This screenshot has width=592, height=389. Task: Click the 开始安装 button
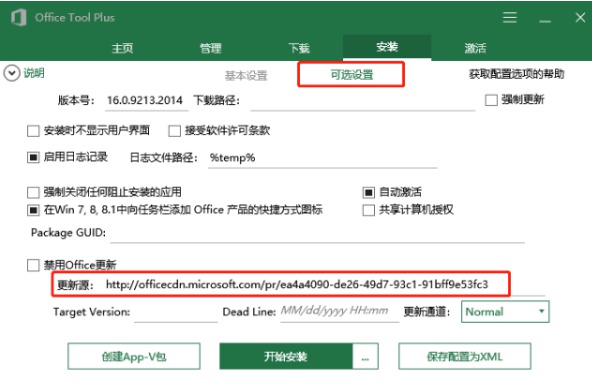coord(286,356)
